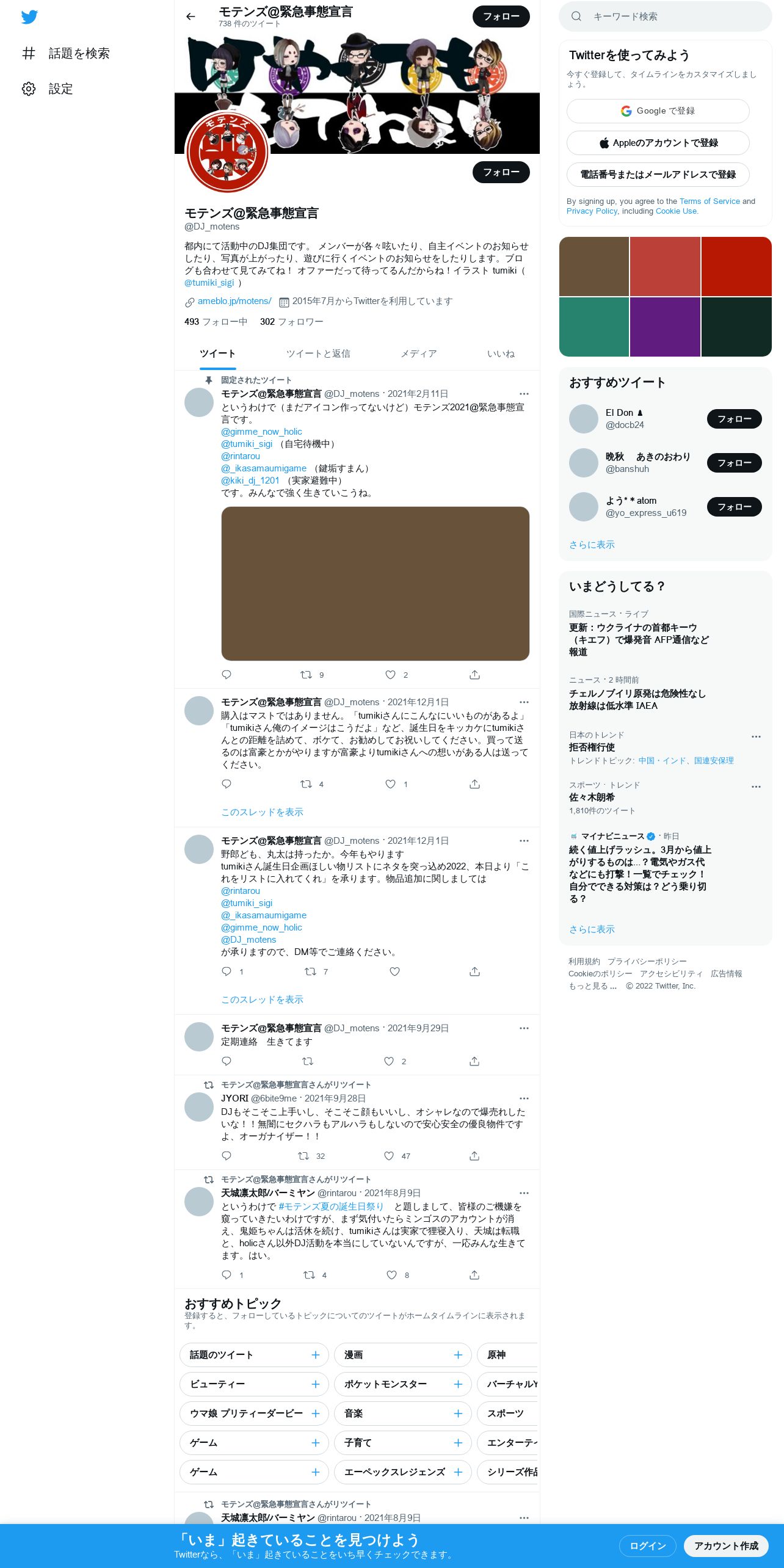
Task: Open Terms of Service link
Action: point(710,201)
